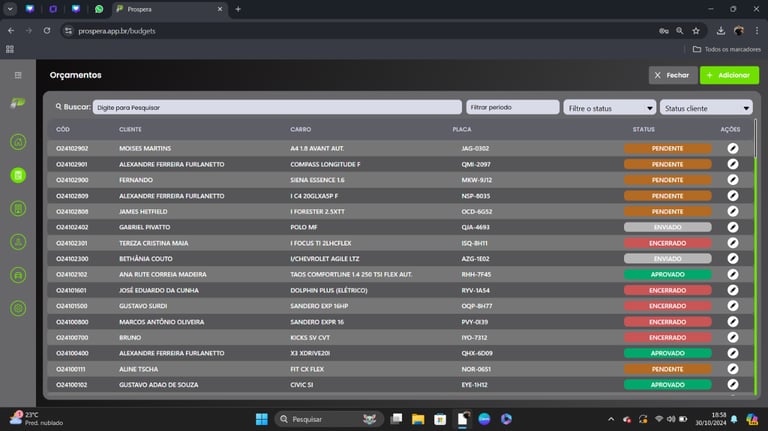Open the Status cliente dropdown
This screenshot has height=431, width=768.
(706, 108)
